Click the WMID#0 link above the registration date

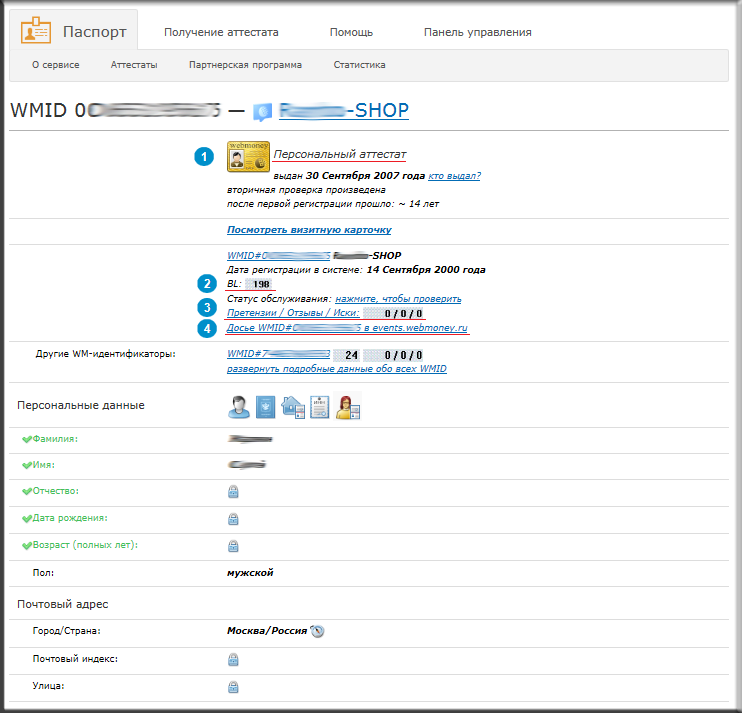click(x=278, y=255)
